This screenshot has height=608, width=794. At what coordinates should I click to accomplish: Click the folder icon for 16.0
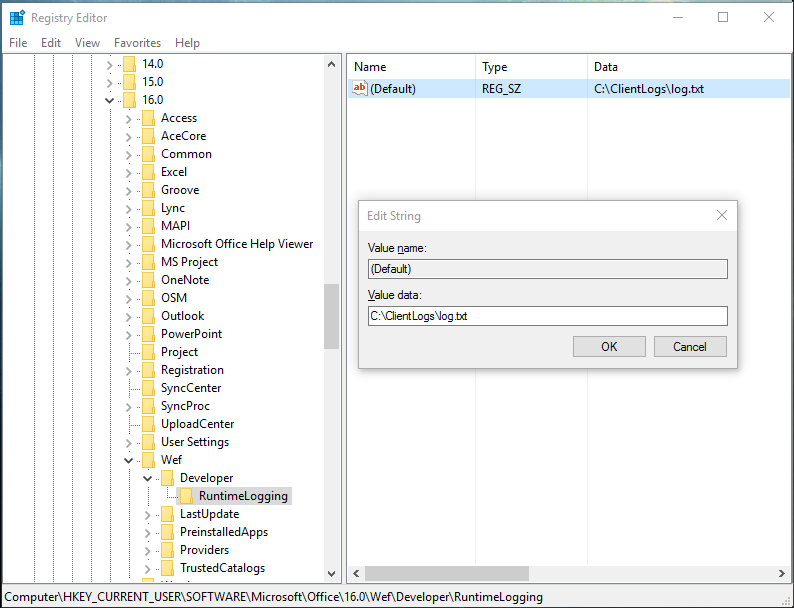click(x=130, y=100)
